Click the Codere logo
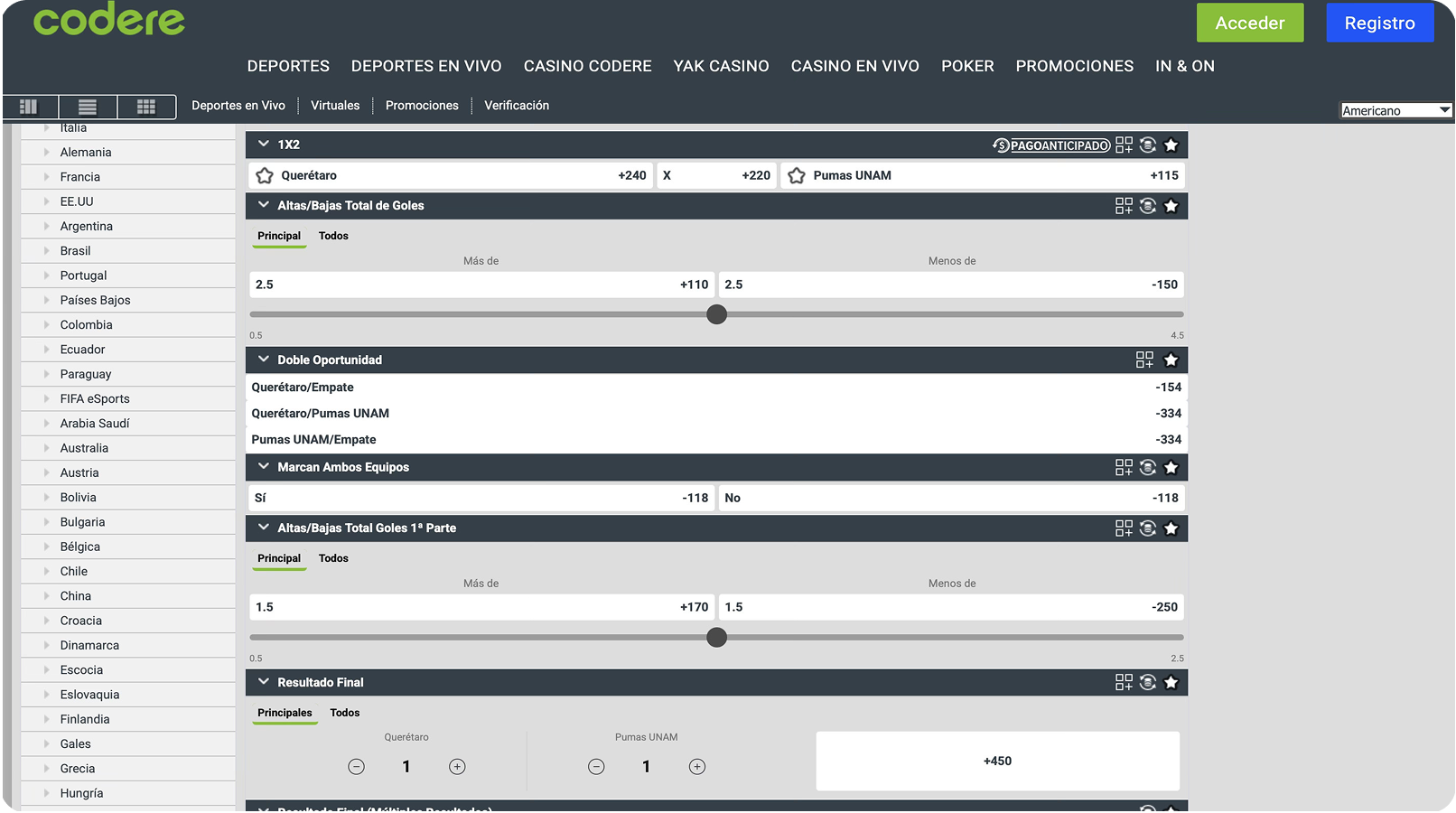This screenshot has height=813, width=1456. pyautogui.click(x=108, y=18)
